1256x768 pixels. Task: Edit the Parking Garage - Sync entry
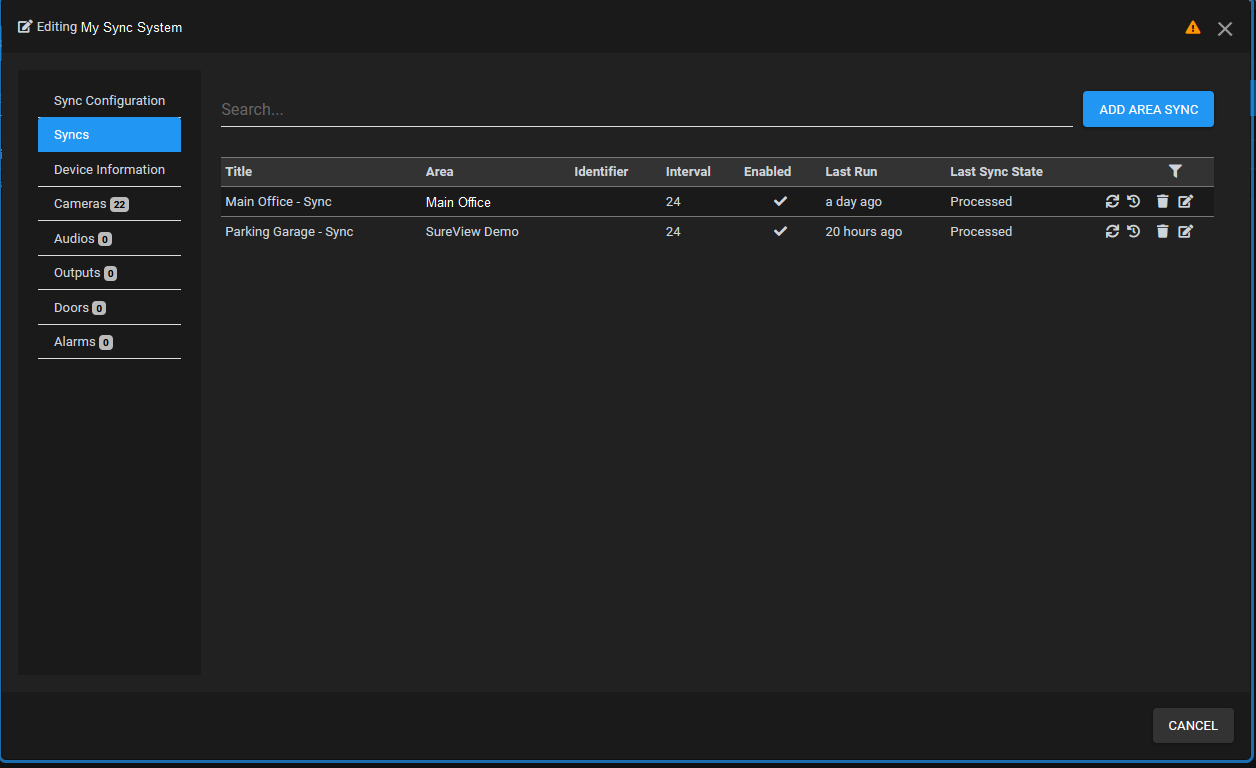[1185, 232]
